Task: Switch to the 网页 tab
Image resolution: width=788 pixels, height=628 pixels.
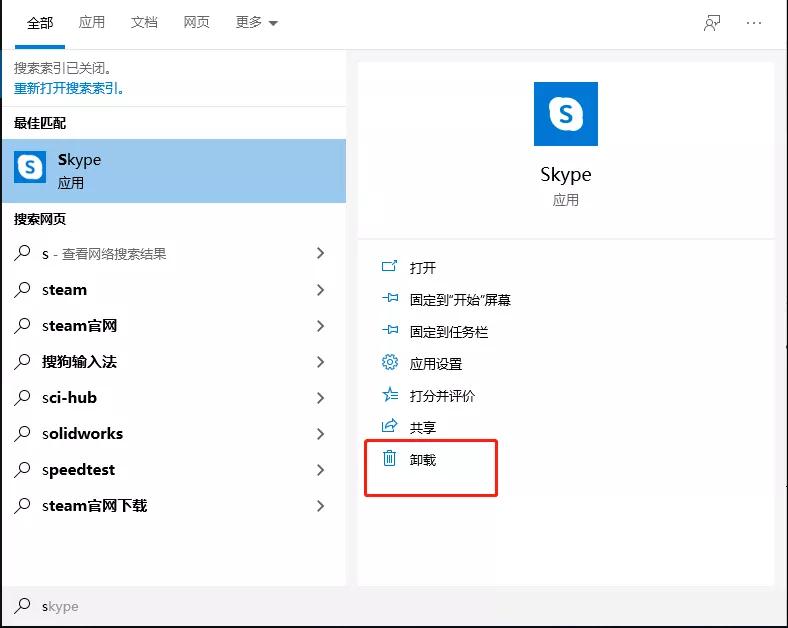Action: coord(196,22)
